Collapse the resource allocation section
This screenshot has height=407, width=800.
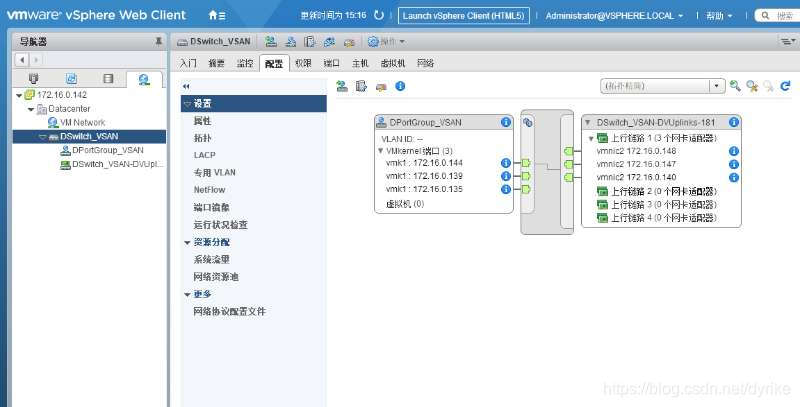pos(187,242)
